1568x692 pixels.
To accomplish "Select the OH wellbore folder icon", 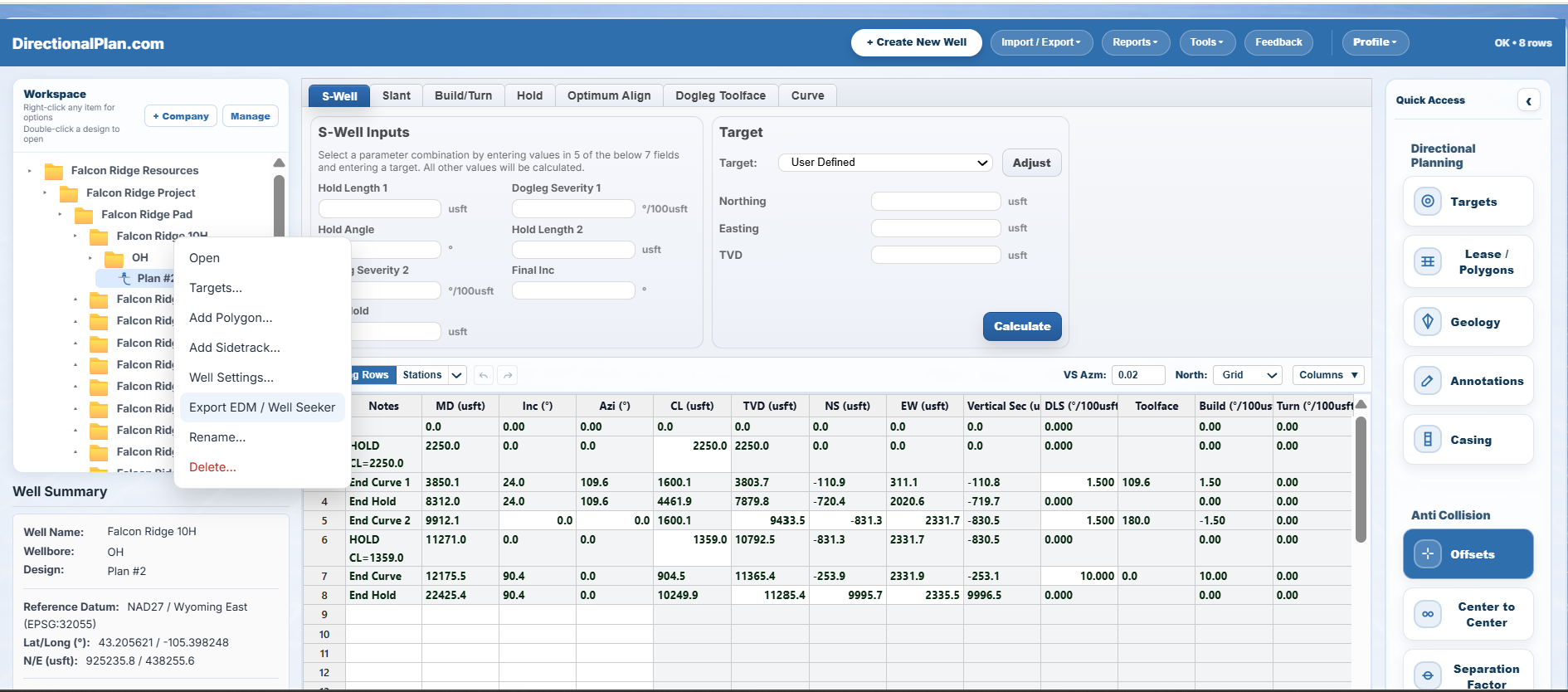I will pyautogui.click(x=114, y=258).
